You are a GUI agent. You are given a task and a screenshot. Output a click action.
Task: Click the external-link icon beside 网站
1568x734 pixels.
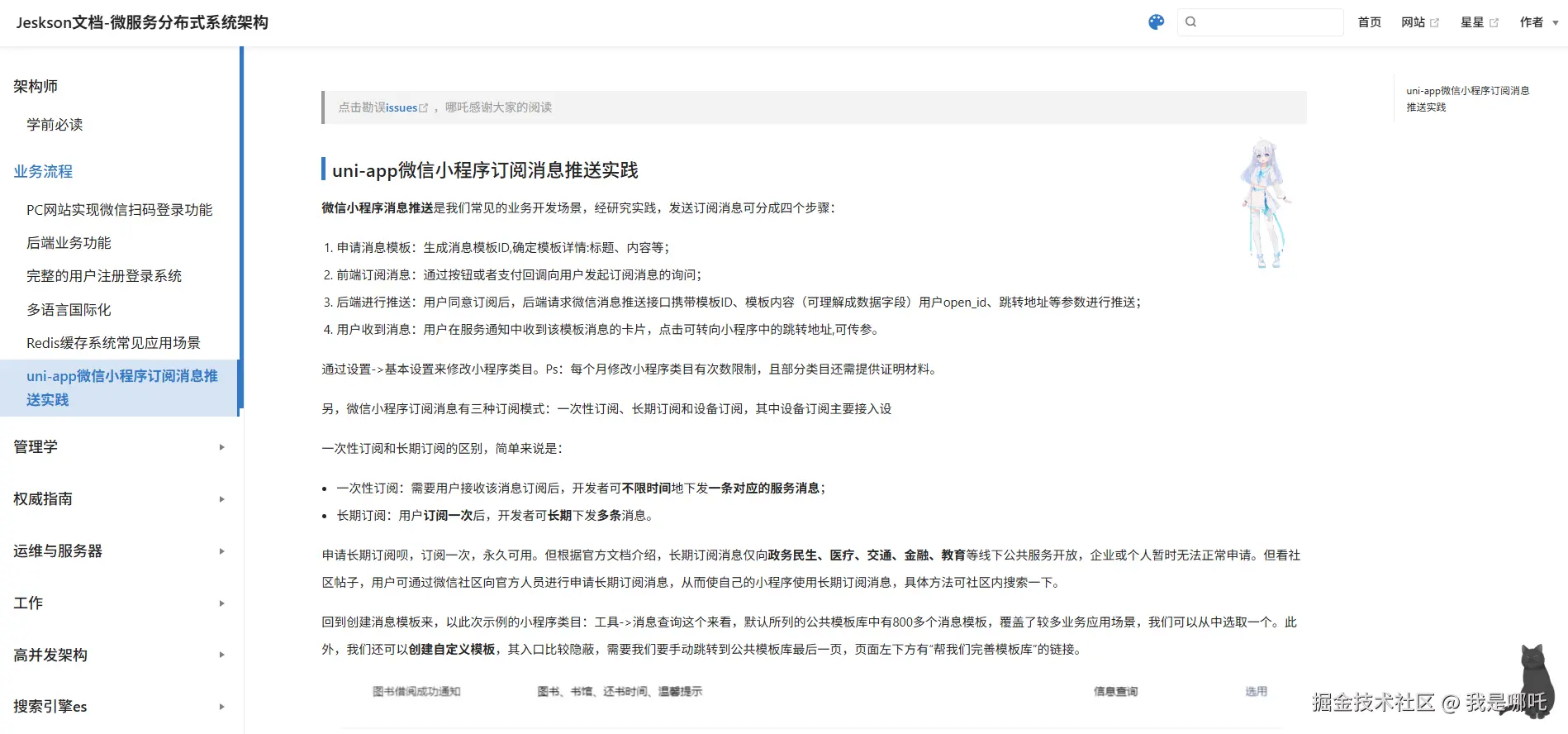coord(1434,23)
